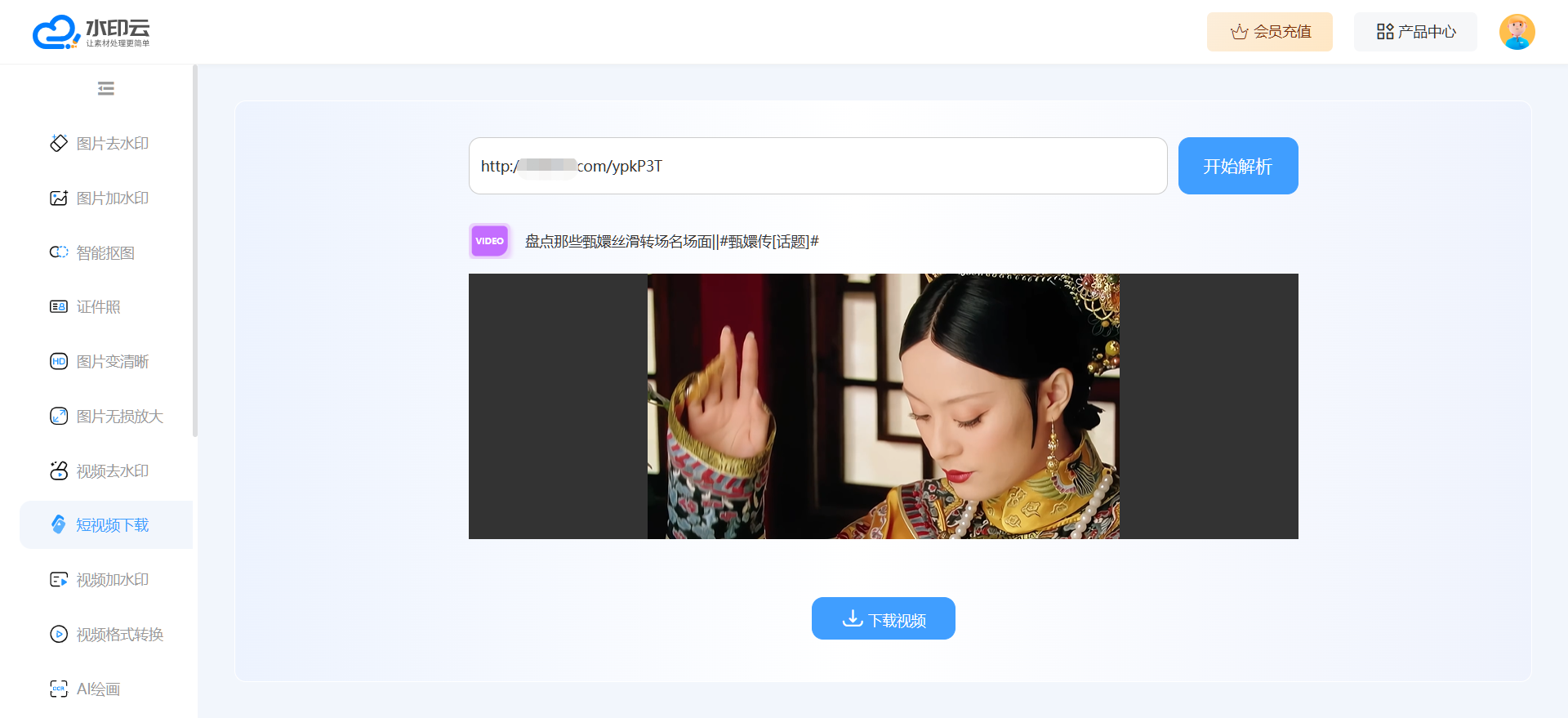Click the 图片加水印 image icon
This screenshot has height=718, width=1568.
pos(59,198)
